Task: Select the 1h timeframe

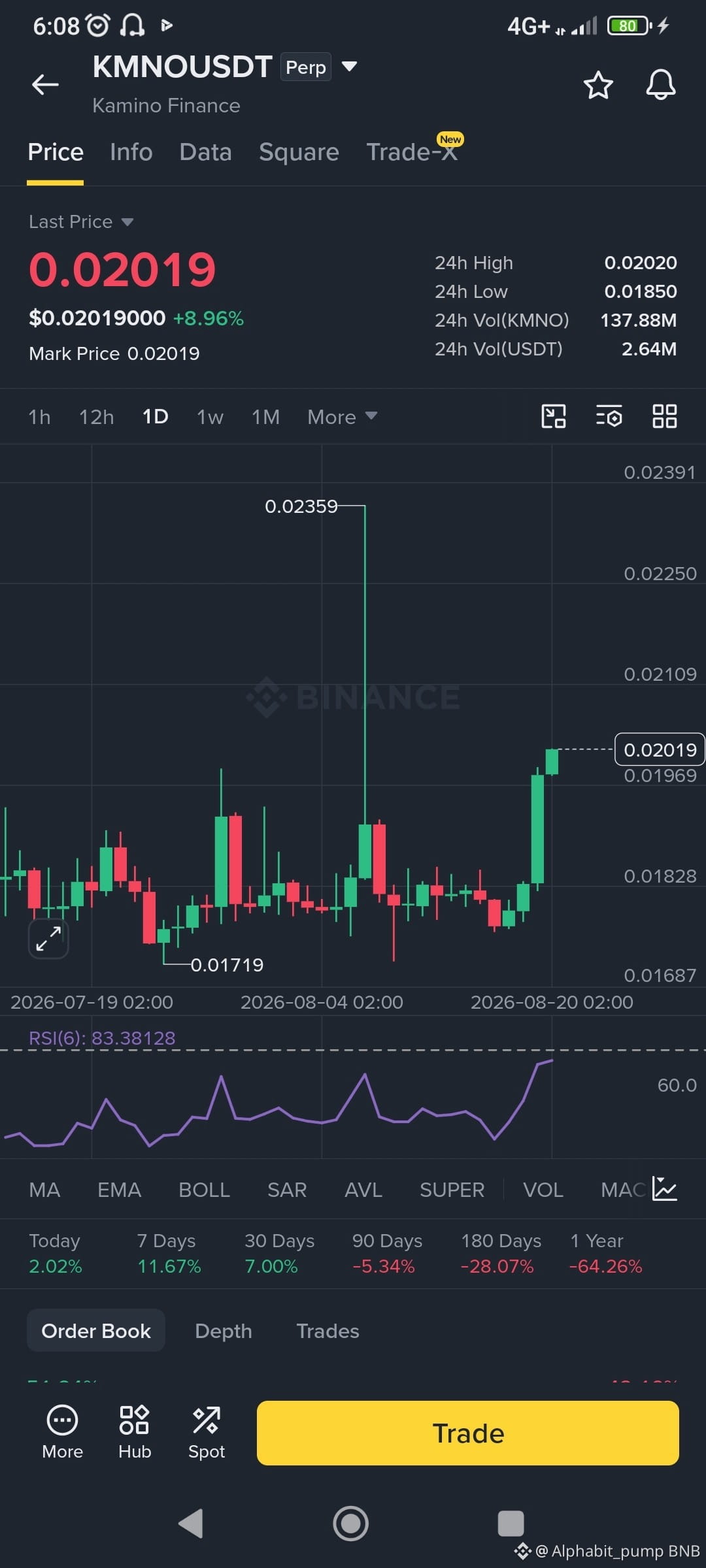Action: coord(39,417)
